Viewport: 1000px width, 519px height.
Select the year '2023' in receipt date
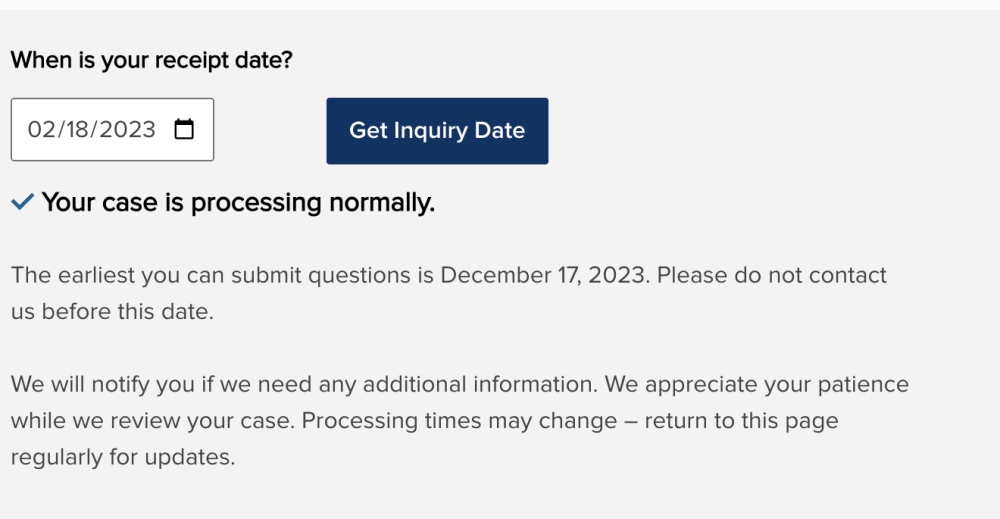(127, 129)
